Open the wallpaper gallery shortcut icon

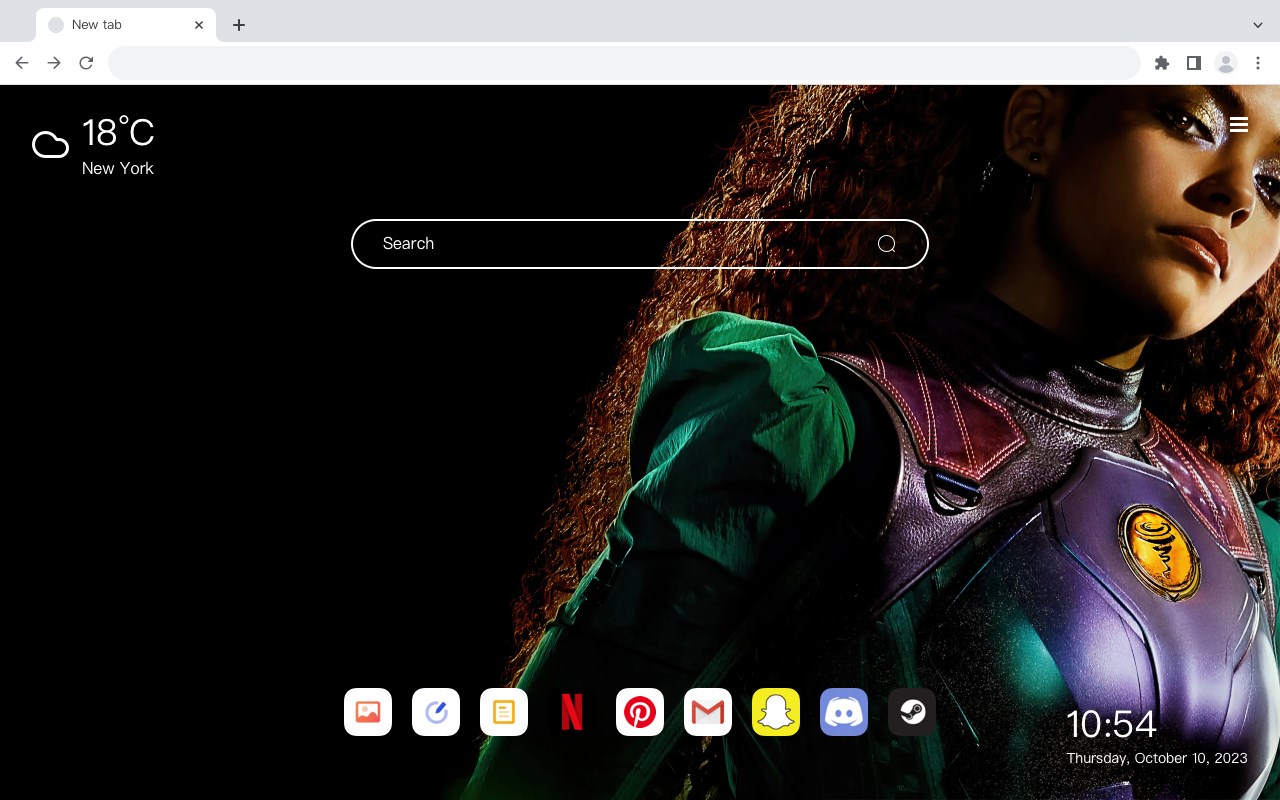(x=368, y=712)
